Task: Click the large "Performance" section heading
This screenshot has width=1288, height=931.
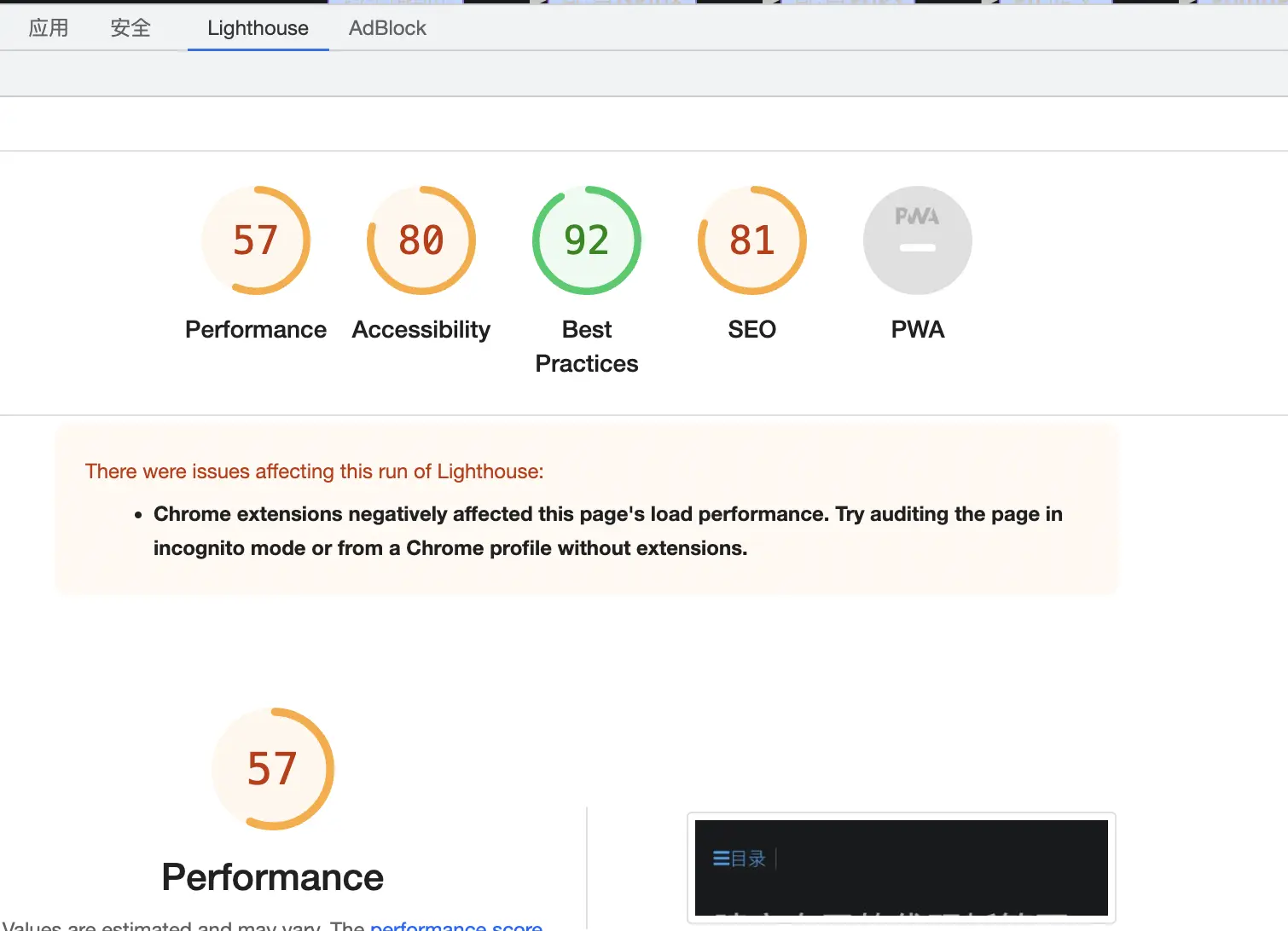Action: [x=273, y=877]
